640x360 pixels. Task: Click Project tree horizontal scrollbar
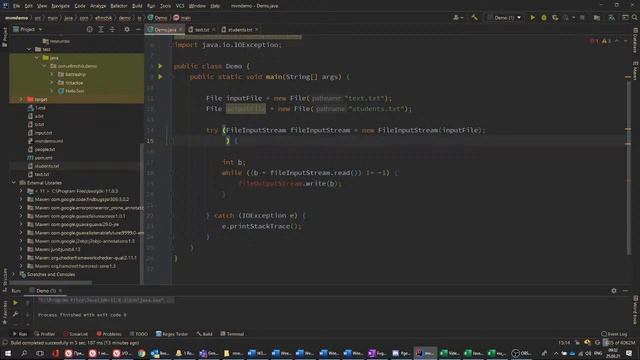pos(51,282)
